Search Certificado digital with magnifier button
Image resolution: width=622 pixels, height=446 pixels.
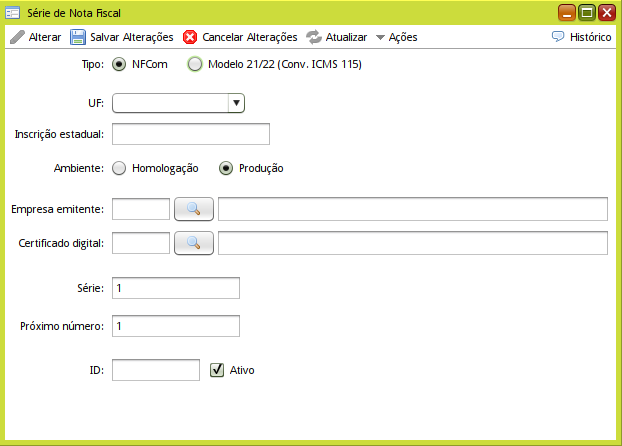coord(194,243)
